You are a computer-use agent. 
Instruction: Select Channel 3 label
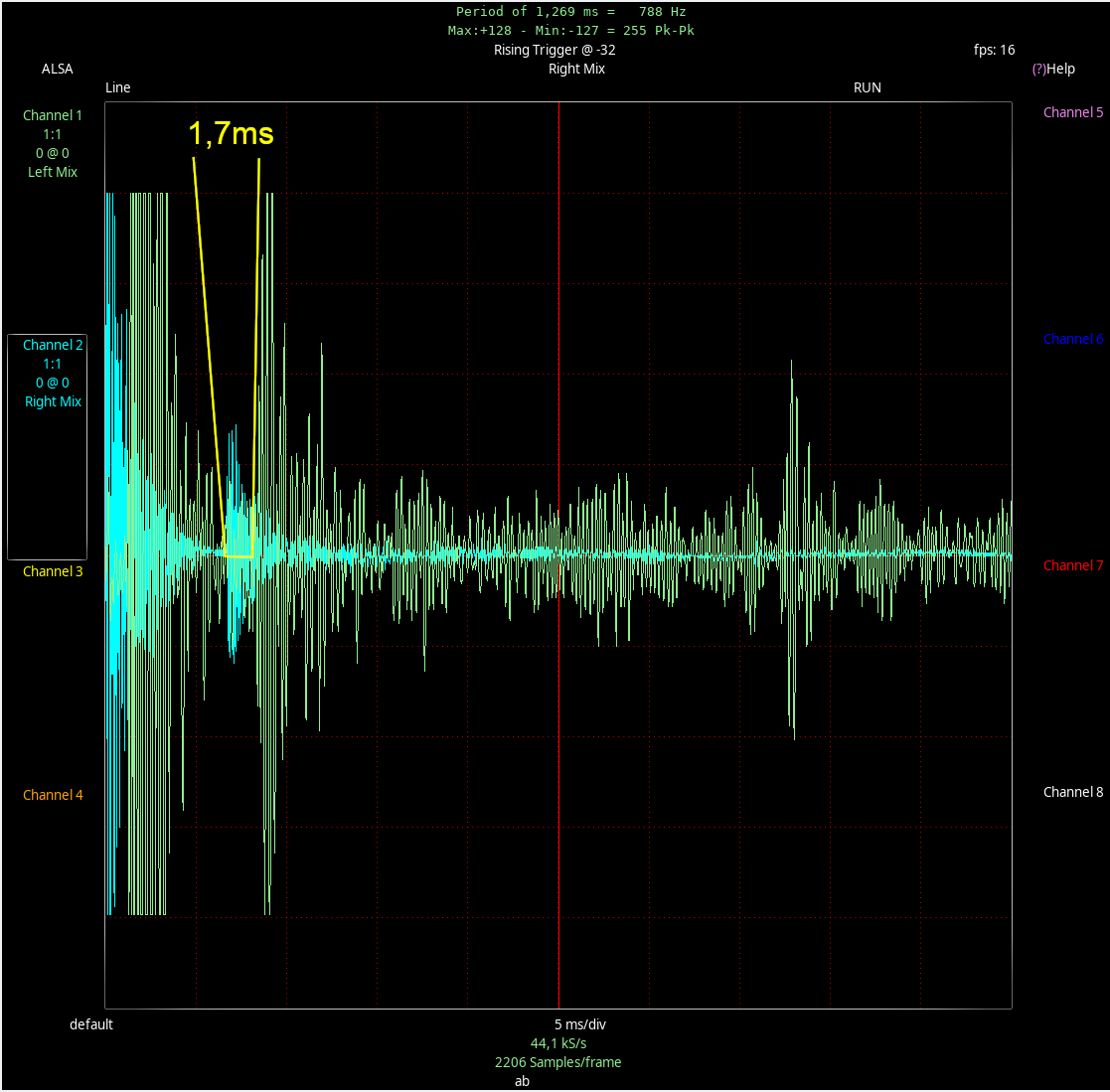pos(53,571)
